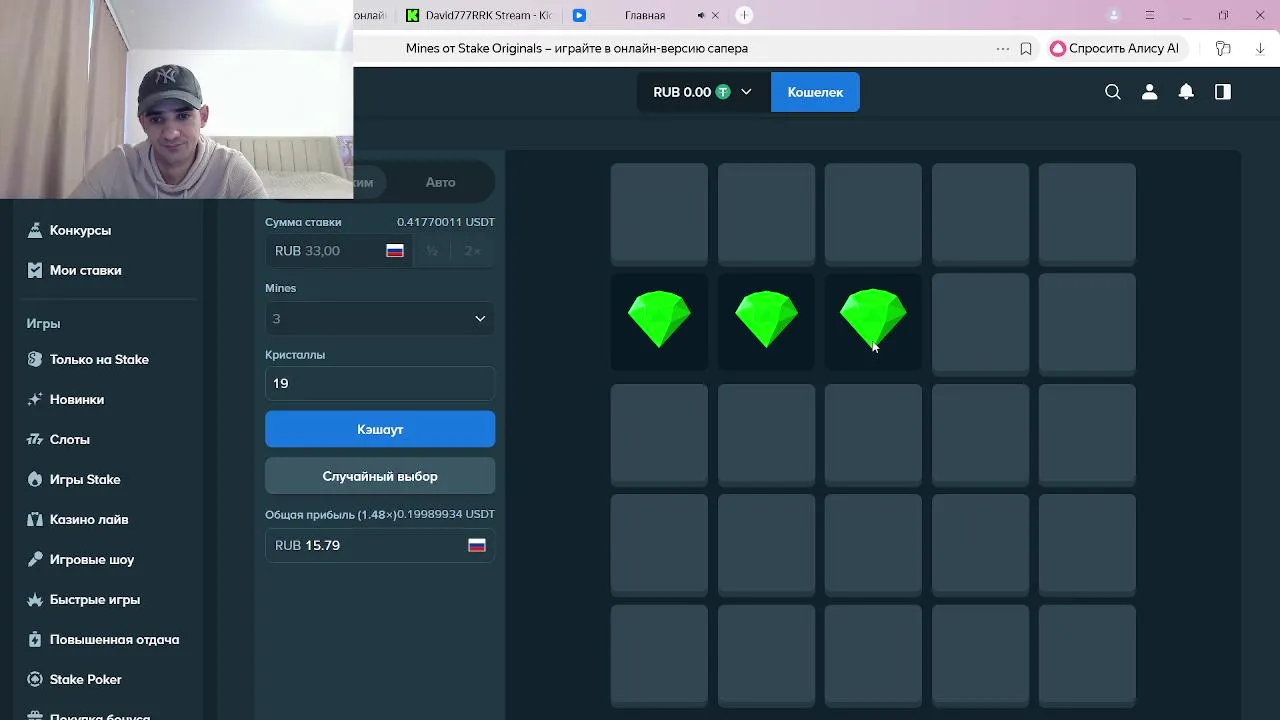Expand the RUB balance currency dropdown
The image size is (1280, 720).
tap(746, 92)
